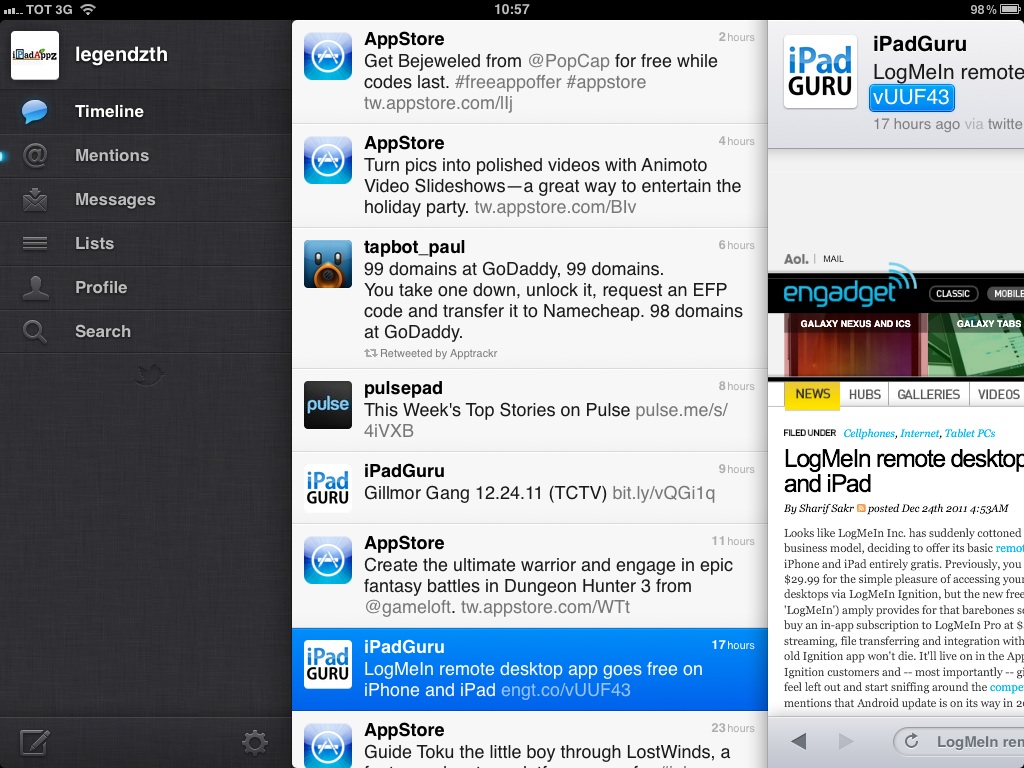The width and height of the screenshot is (1024, 768).
Task: Tap highlighted vUUF43 link in detail header
Action: [912, 97]
